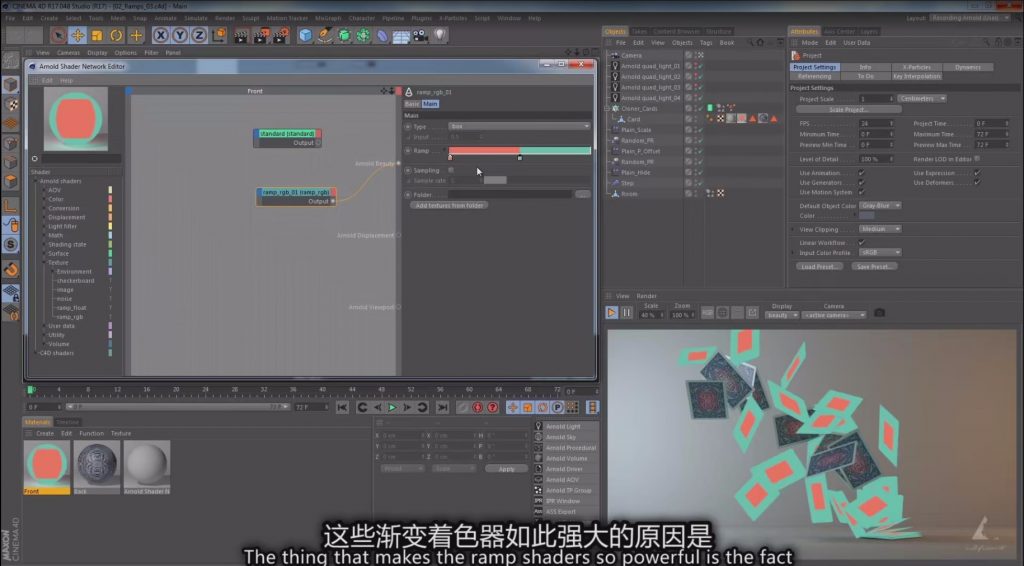Pause the IPR render
This screenshot has width=1024, height=566.
626,313
